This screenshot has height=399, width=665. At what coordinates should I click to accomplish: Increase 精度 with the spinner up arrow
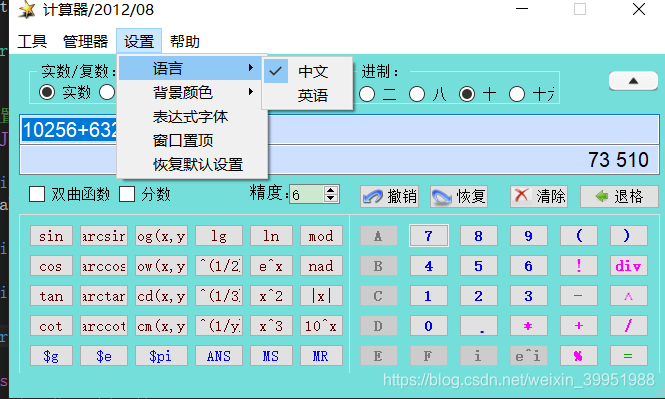click(x=331, y=190)
